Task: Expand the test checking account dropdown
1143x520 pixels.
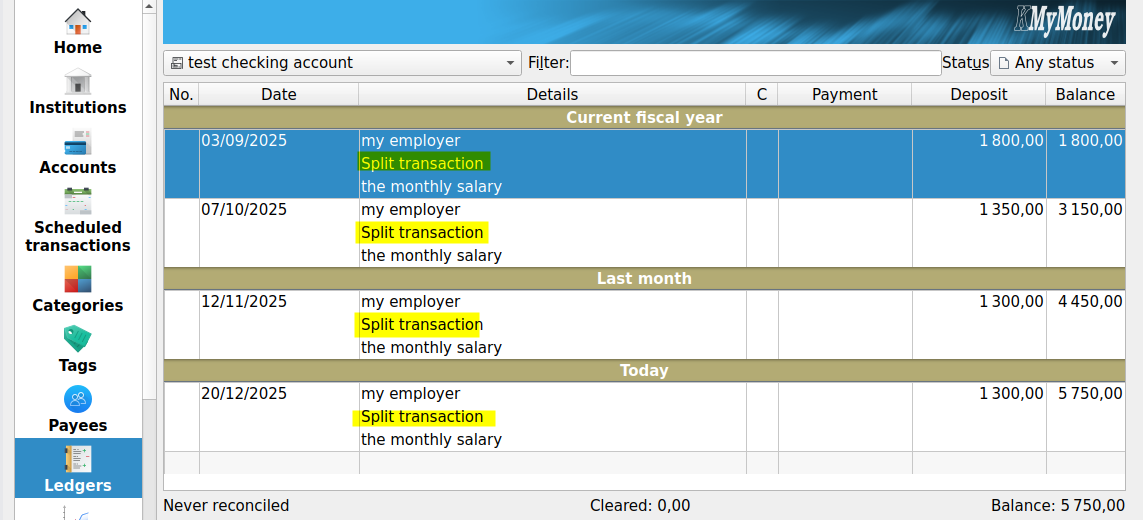Action: (x=343, y=63)
